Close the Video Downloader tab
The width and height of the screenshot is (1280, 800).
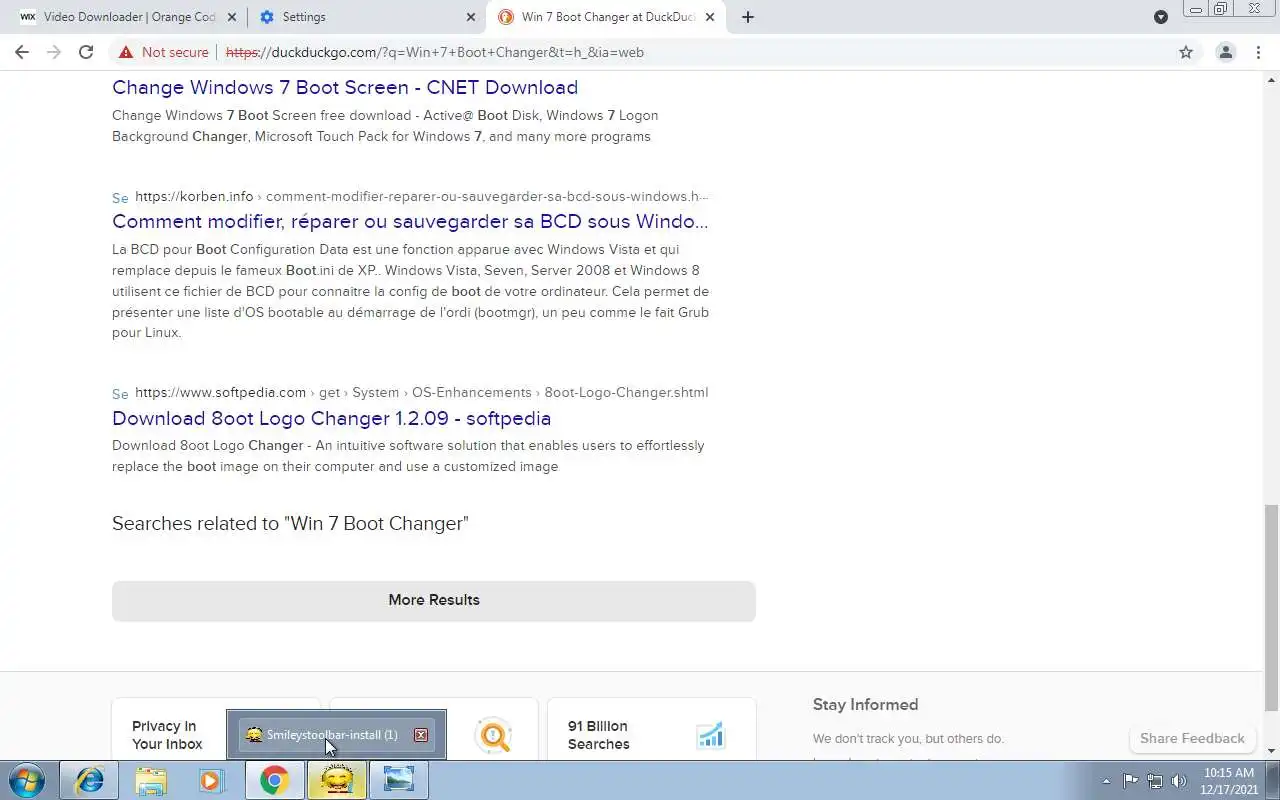[232, 17]
